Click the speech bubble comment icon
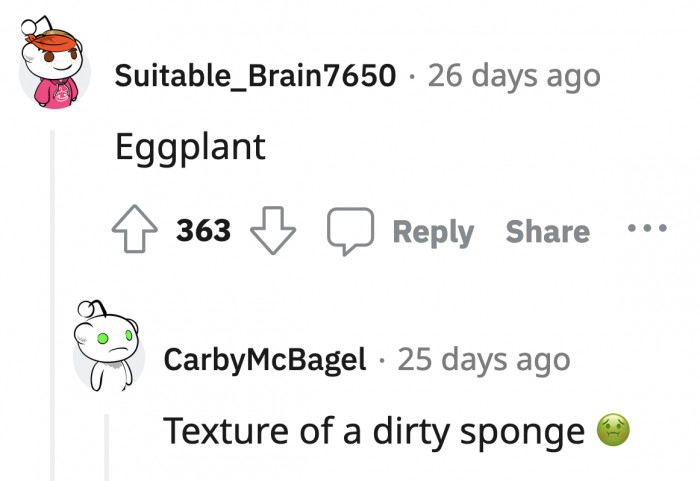The width and height of the screenshot is (700, 481). pyautogui.click(x=350, y=231)
